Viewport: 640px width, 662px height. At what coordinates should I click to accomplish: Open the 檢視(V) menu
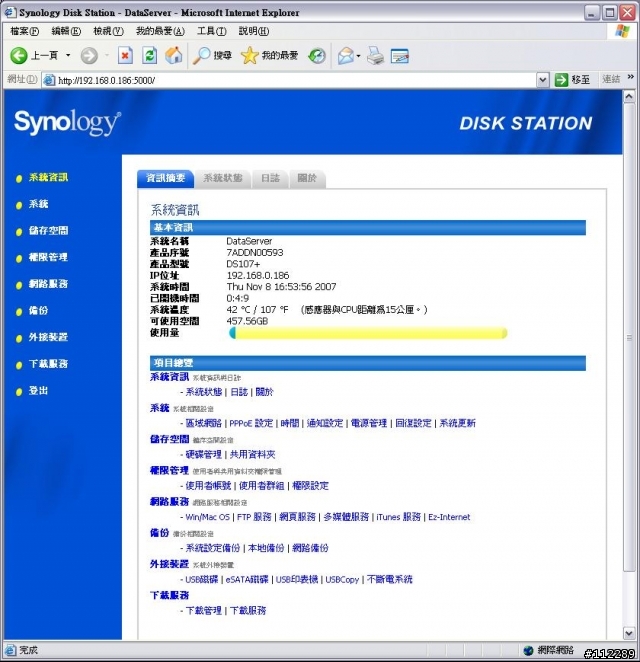(108, 31)
